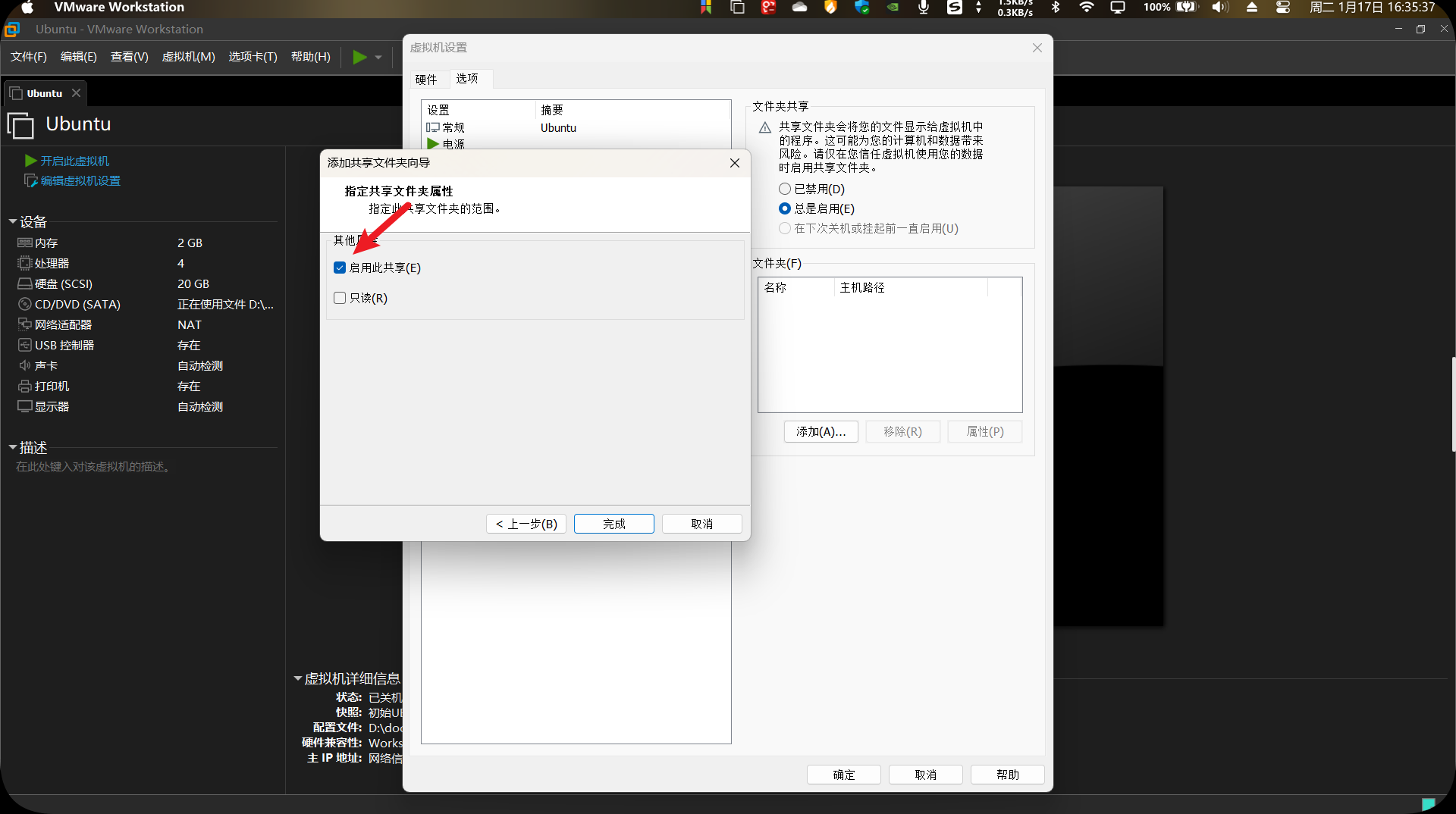1456x814 pixels.
Task: Go back with < 上一步(B) button
Action: click(x=526, y=524)
